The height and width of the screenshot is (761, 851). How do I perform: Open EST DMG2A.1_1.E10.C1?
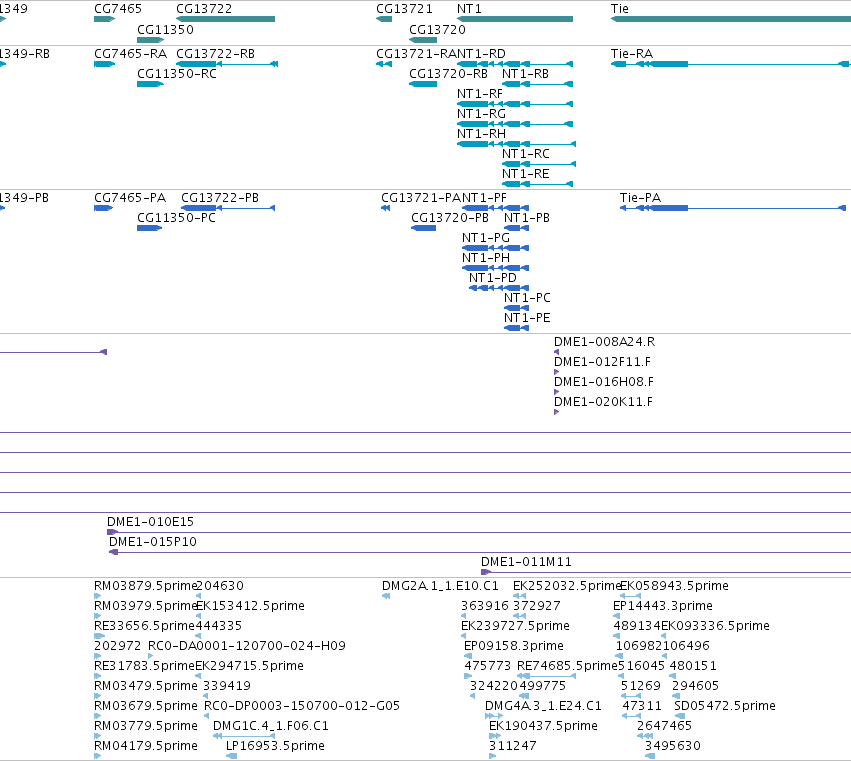pos(440,586)
